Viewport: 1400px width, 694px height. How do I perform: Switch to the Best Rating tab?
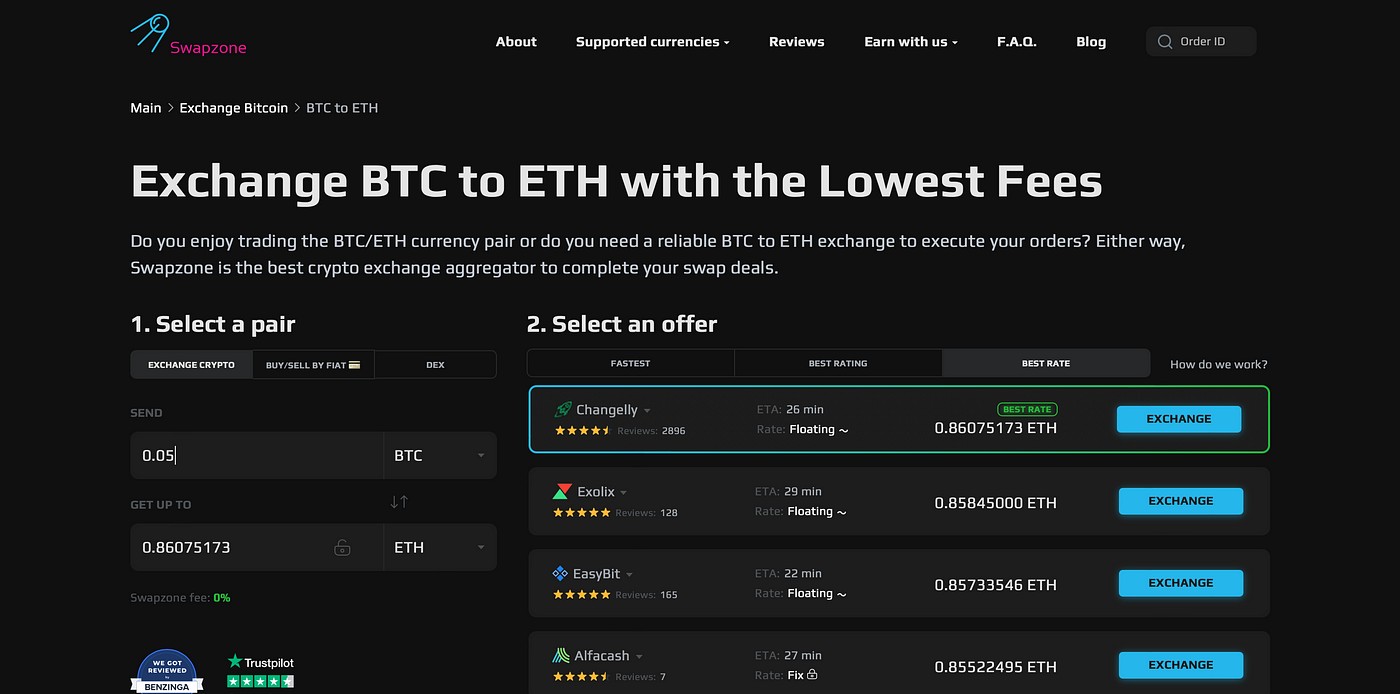pyautogui.click(x=838, y=363)
